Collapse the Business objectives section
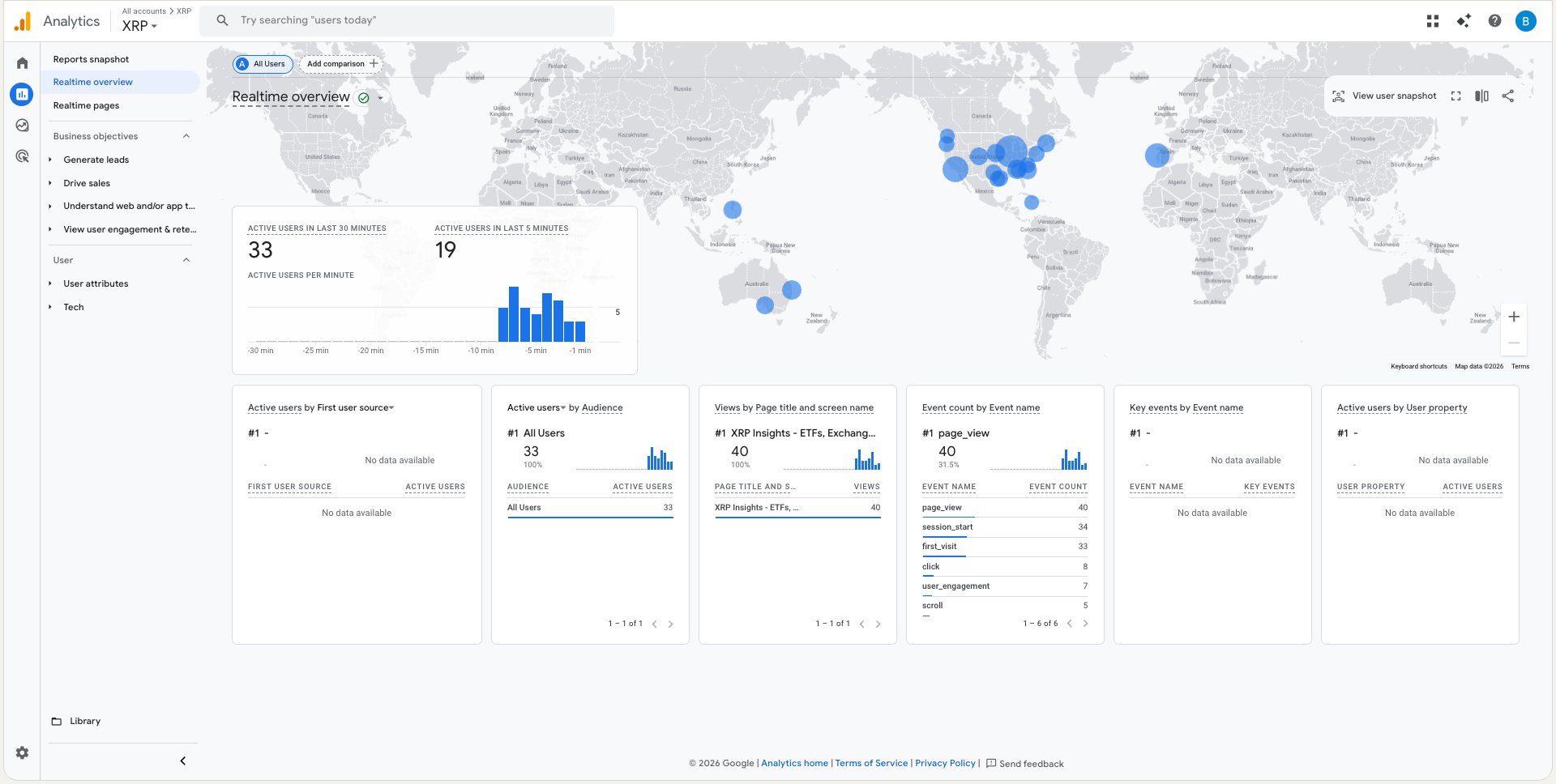The width and height of the screenshot is (1556, 784). click(x=186, y=136)
